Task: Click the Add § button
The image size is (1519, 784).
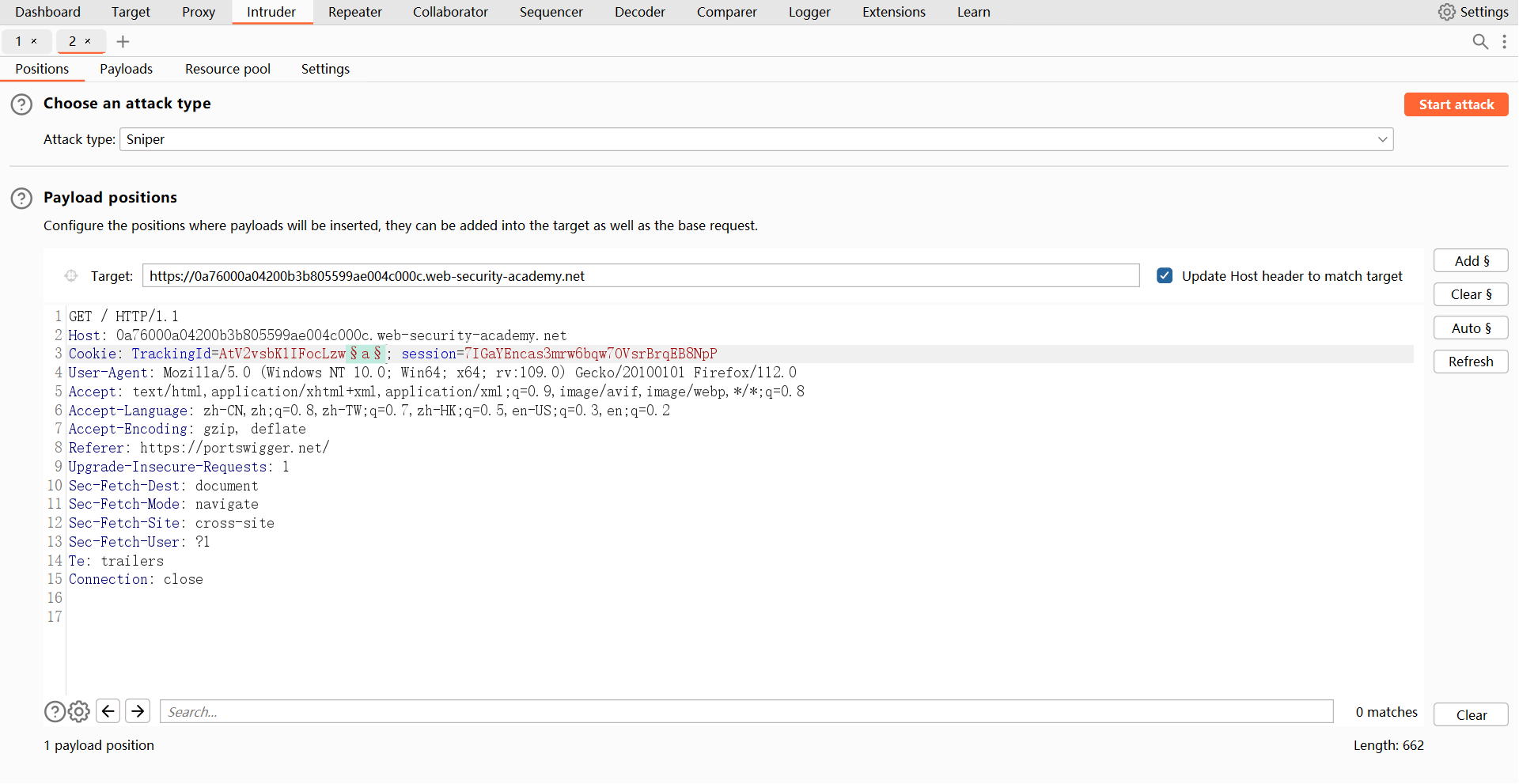Action: 1471,261
